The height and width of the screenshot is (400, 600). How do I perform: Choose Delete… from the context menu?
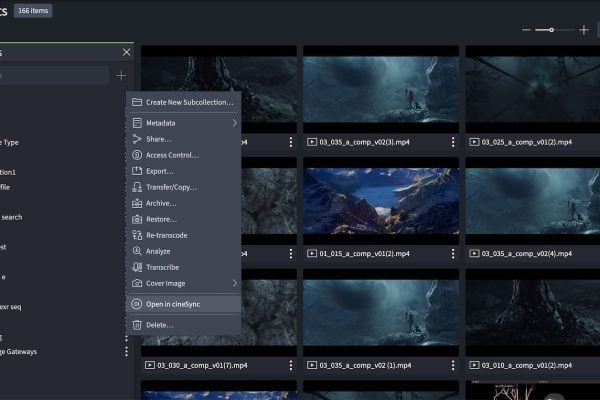(x=184, y=325)
